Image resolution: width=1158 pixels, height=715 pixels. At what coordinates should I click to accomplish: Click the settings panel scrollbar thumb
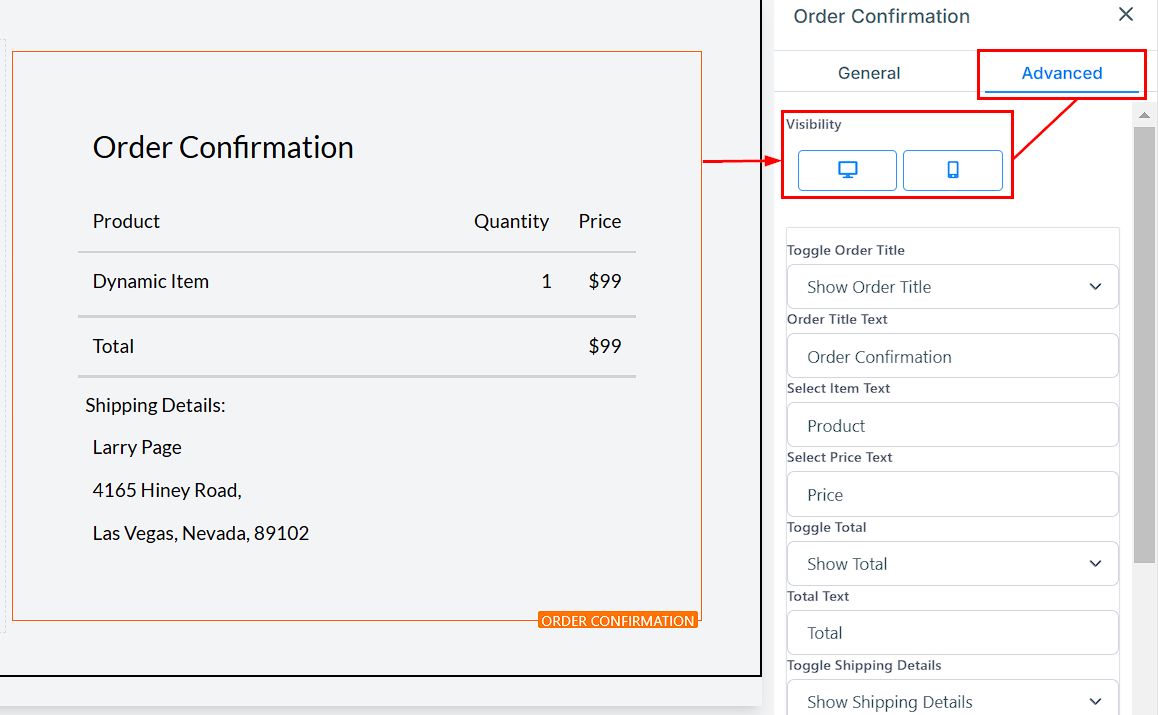[1144, 340]
